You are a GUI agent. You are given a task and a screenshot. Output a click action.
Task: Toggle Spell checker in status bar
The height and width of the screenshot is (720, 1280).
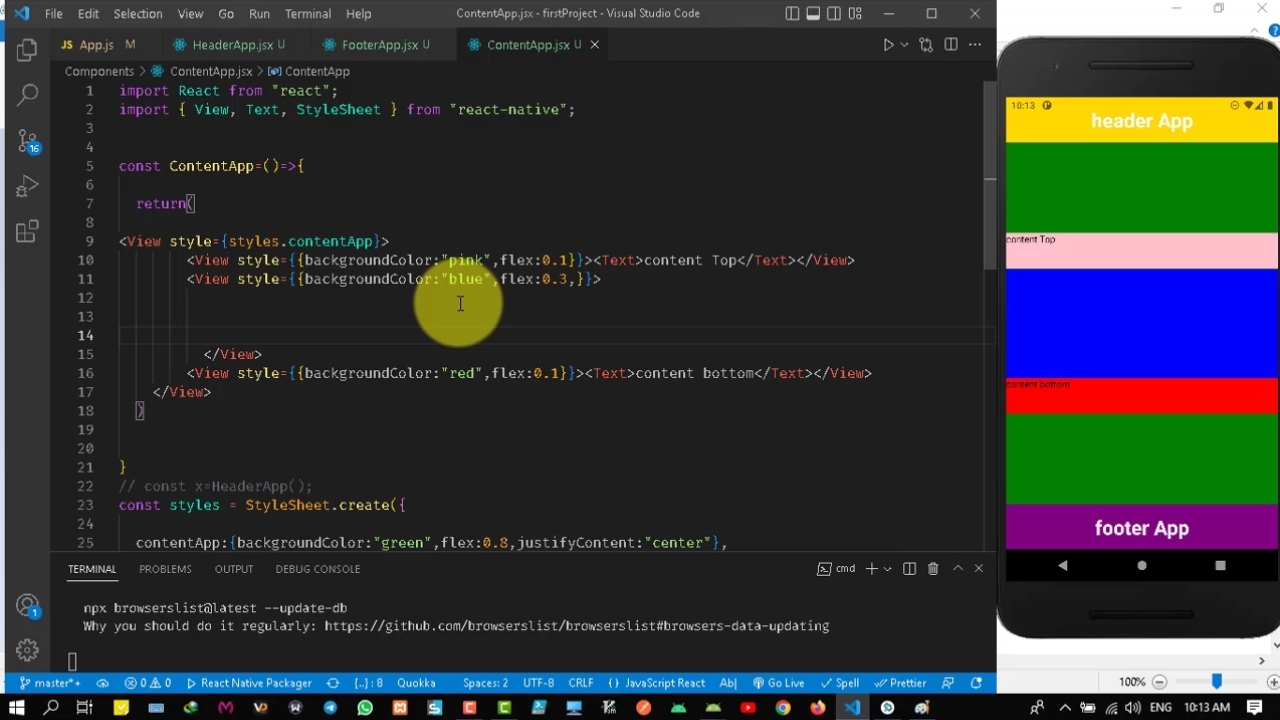pyautogui.click(x=840, y=683)
